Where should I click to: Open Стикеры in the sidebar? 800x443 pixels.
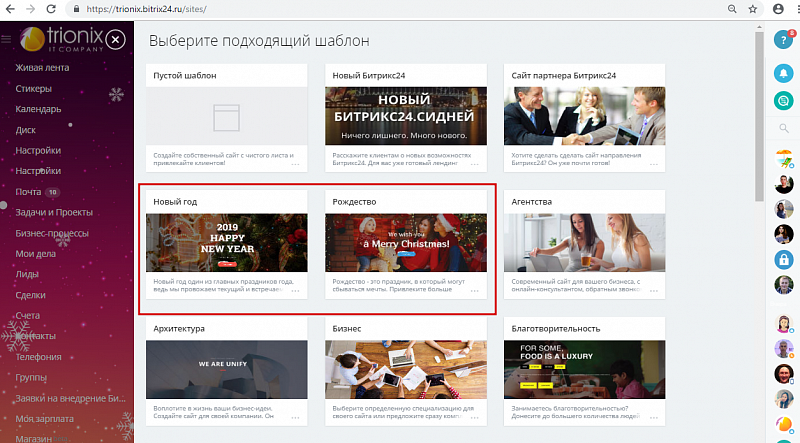[x=33, y=88]
